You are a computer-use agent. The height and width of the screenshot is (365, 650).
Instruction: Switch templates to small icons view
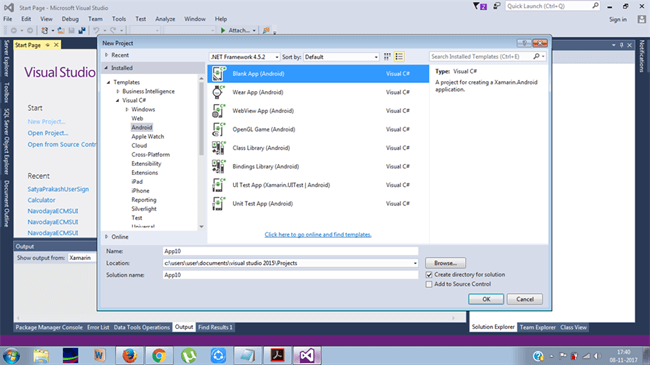[387, 57]
